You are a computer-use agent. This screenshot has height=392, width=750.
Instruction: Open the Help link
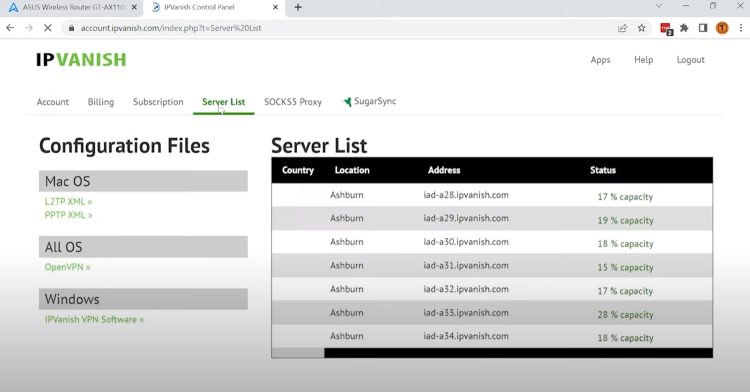point(643,60)
